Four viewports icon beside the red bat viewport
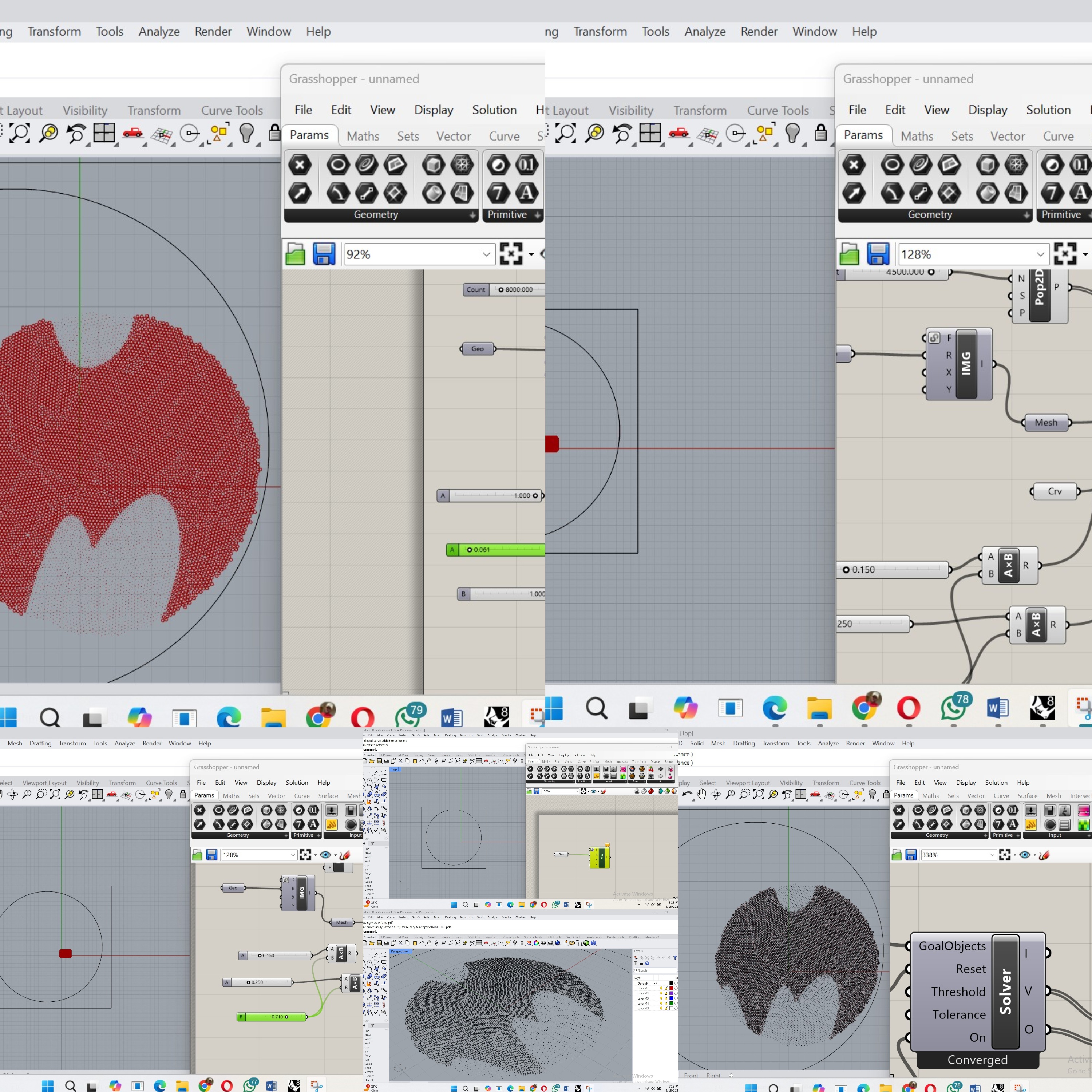This screenshot has height=1092, width=1092. click(104, 133)
